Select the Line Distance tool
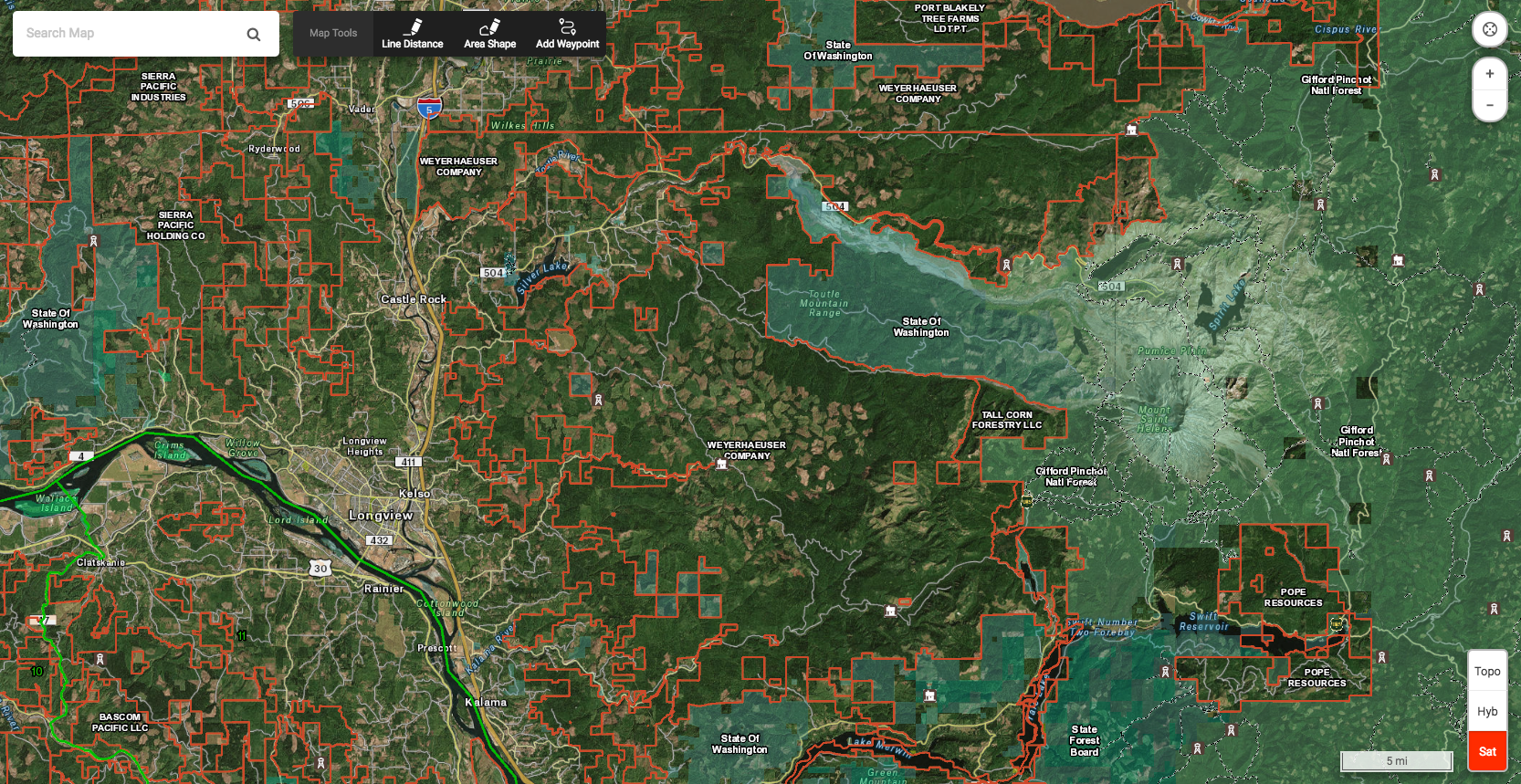The image size is (1521, 784). tap(412, 34)
